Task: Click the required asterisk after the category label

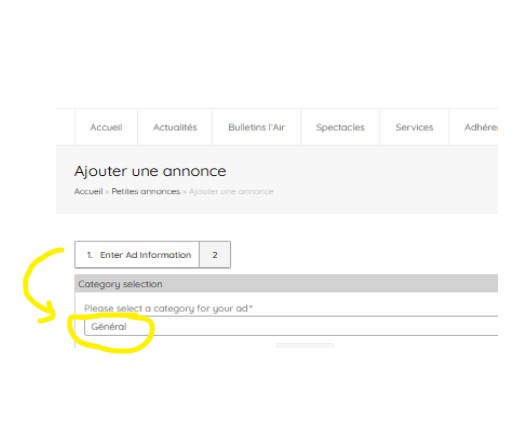Action: 251,307
